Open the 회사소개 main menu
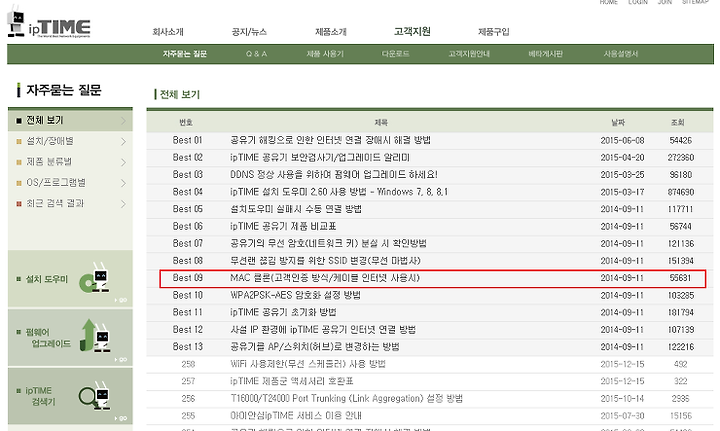The width and height of the screenshot is (720, 431). (168, 32)
